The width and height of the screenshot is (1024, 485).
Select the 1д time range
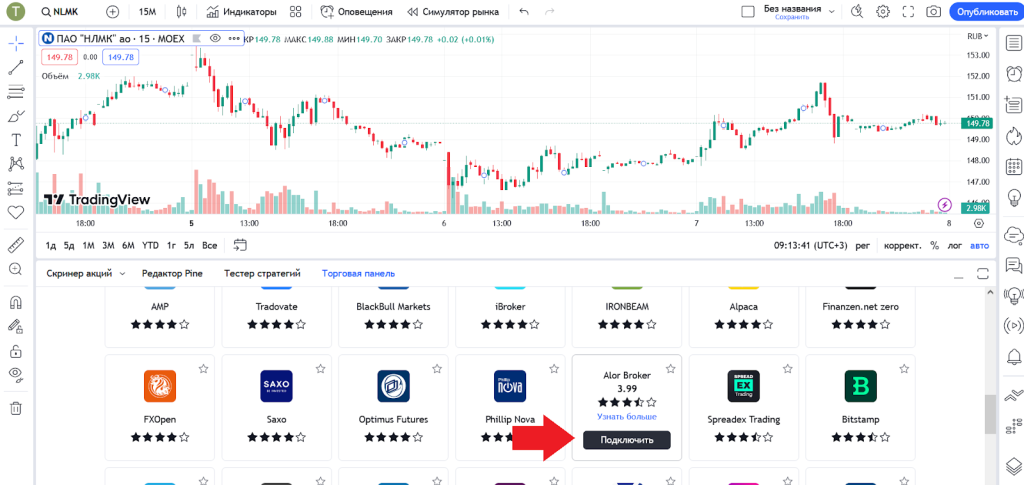pos(50,245)
